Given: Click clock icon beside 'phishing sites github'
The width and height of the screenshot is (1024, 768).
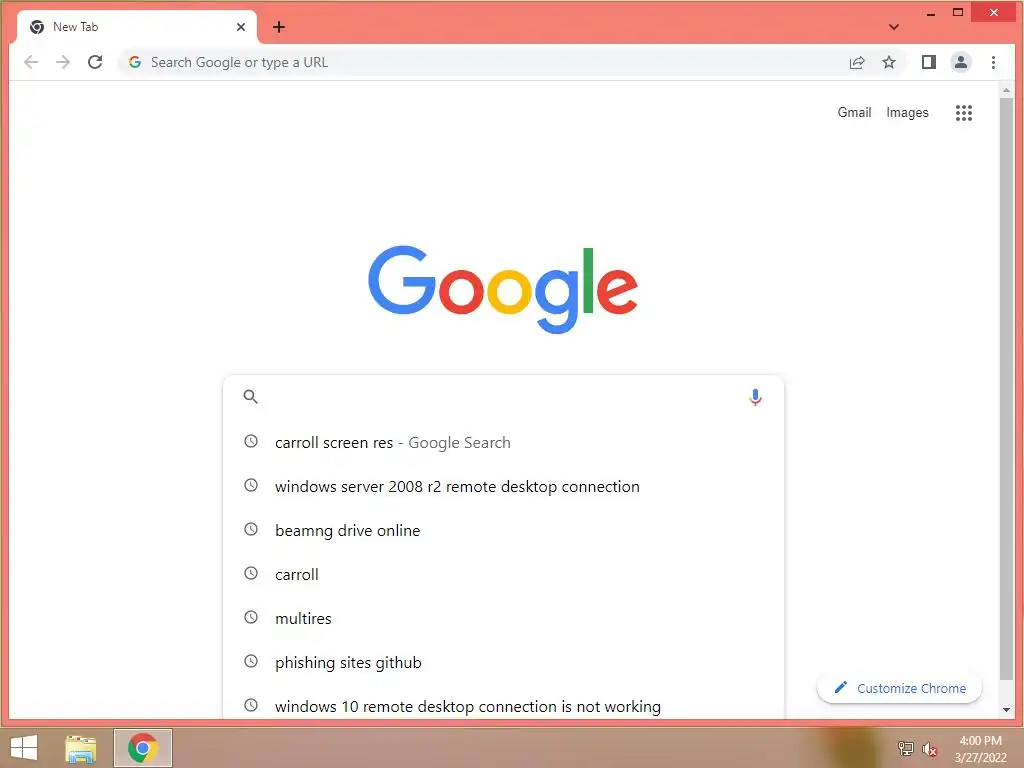Looking at the screenshot, I should point(251,661).
